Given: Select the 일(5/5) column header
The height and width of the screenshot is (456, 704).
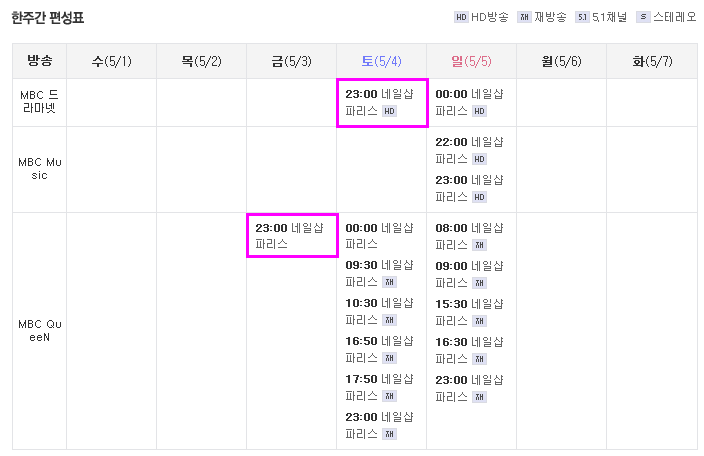Looking at the screenshot, I should coord(471,61).
